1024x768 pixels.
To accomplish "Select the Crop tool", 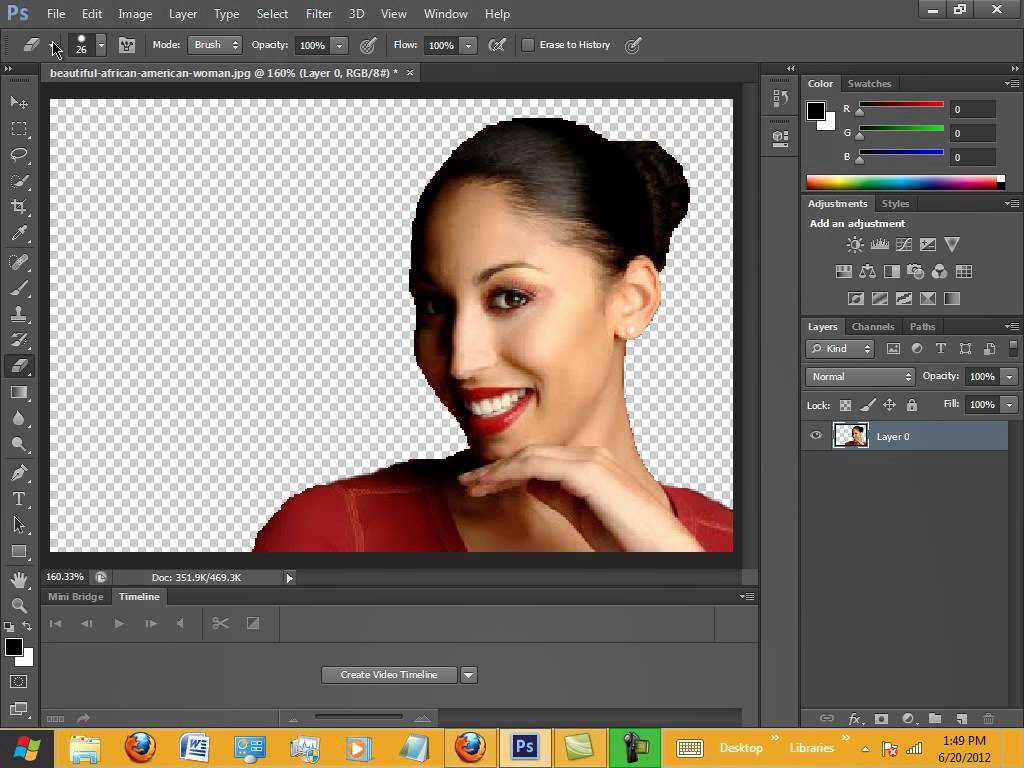I will tap(19, 207).
